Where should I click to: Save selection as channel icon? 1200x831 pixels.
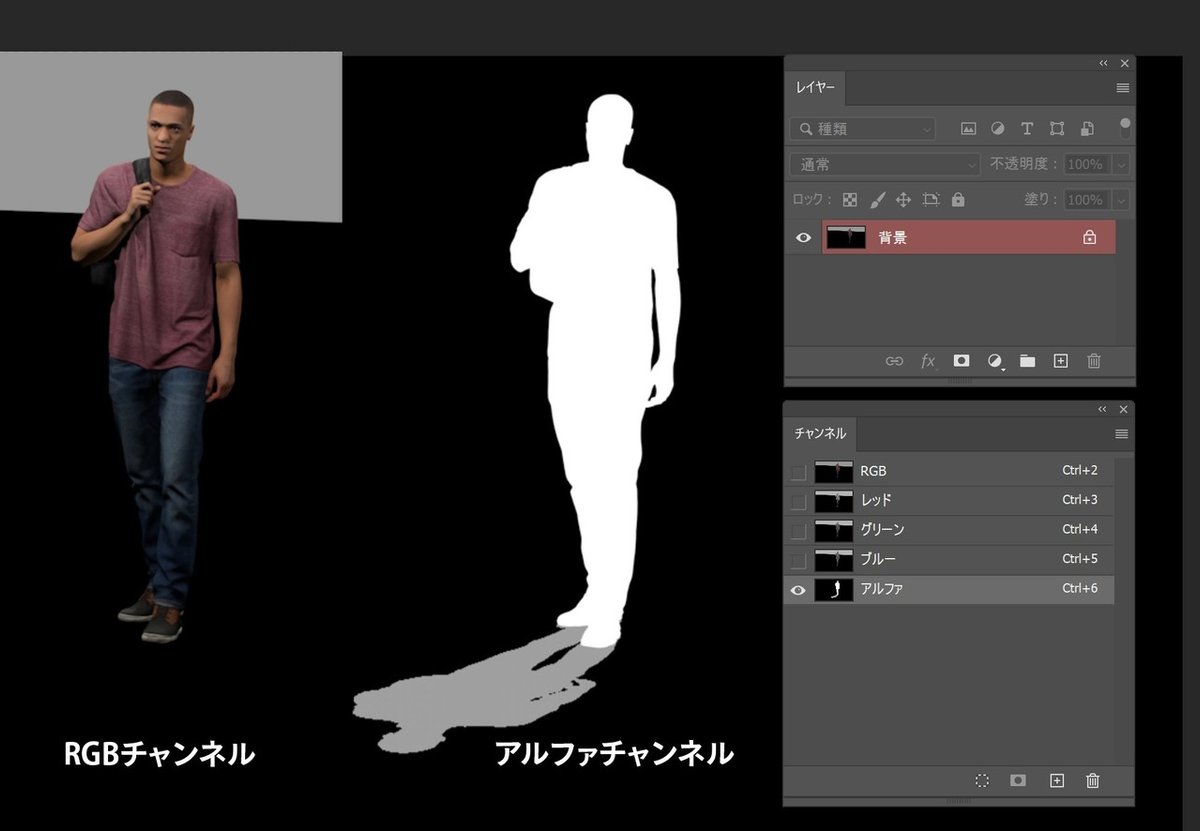click(1018, 781)
